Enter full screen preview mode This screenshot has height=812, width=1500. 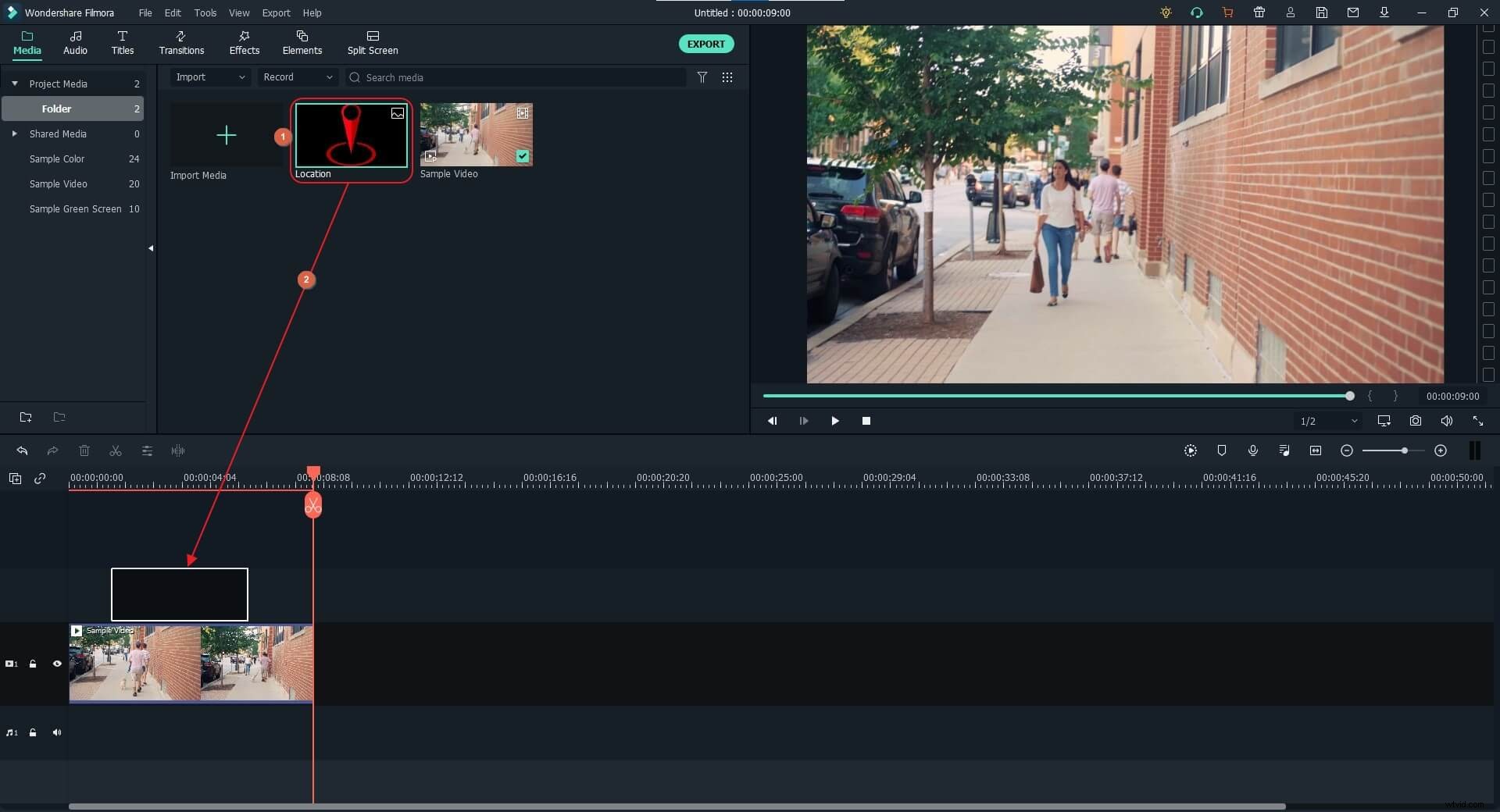(x=1477, y=421)
